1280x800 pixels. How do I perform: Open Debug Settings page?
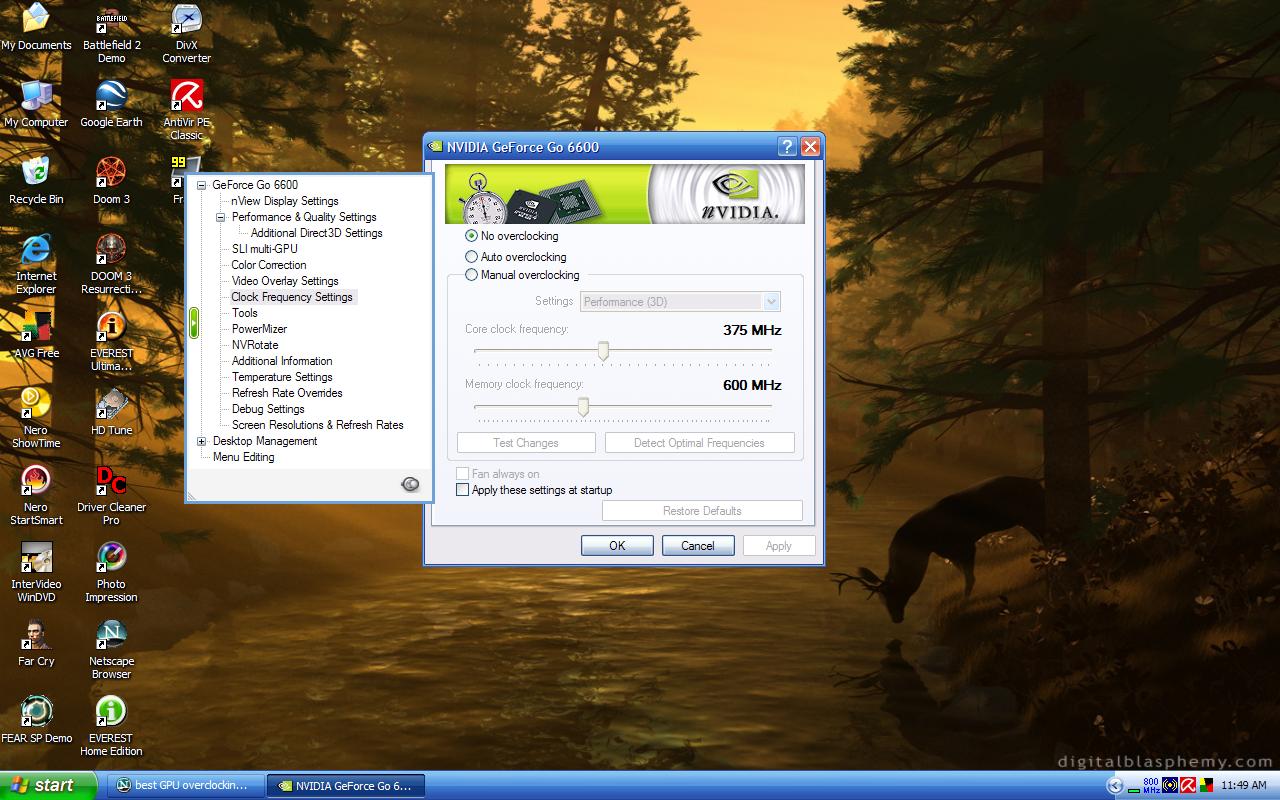pos(268,409)
